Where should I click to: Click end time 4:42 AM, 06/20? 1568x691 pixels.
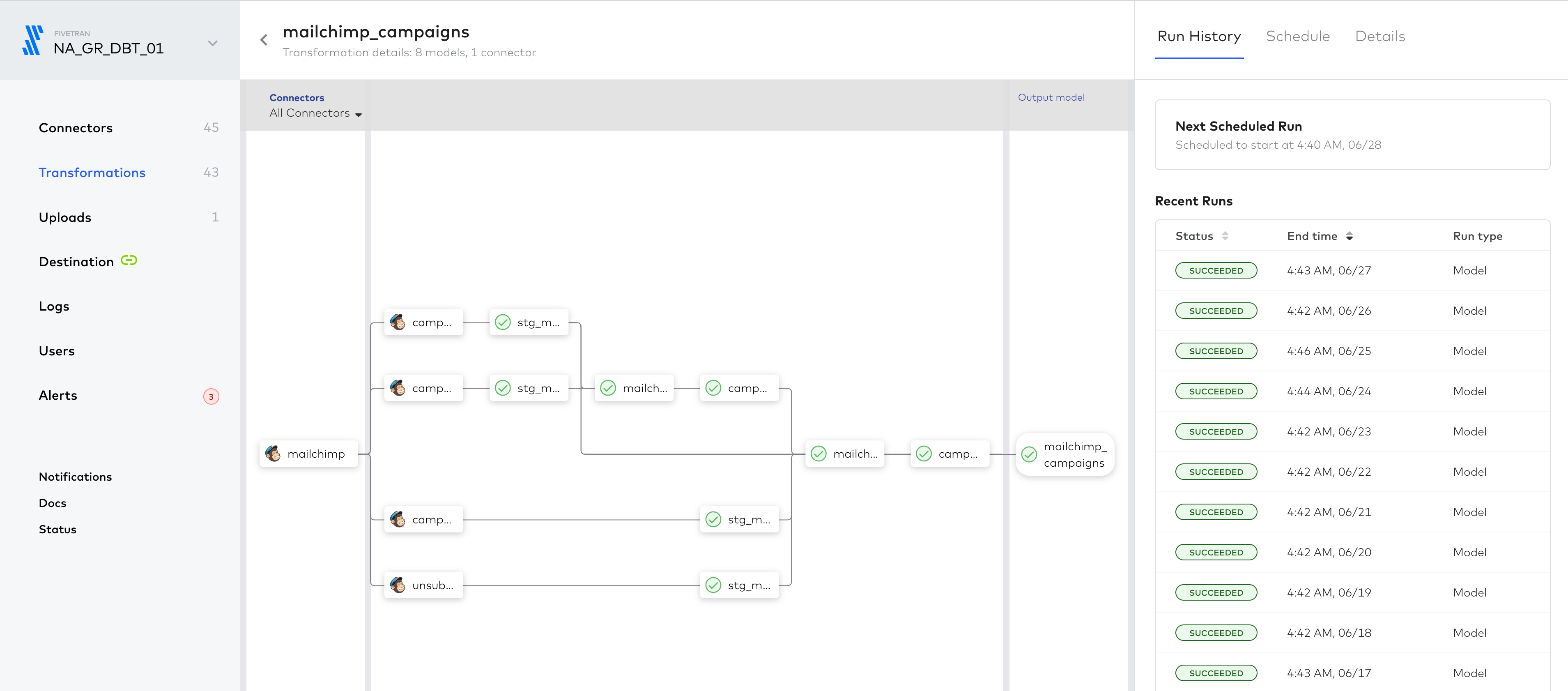point(1329,552)
